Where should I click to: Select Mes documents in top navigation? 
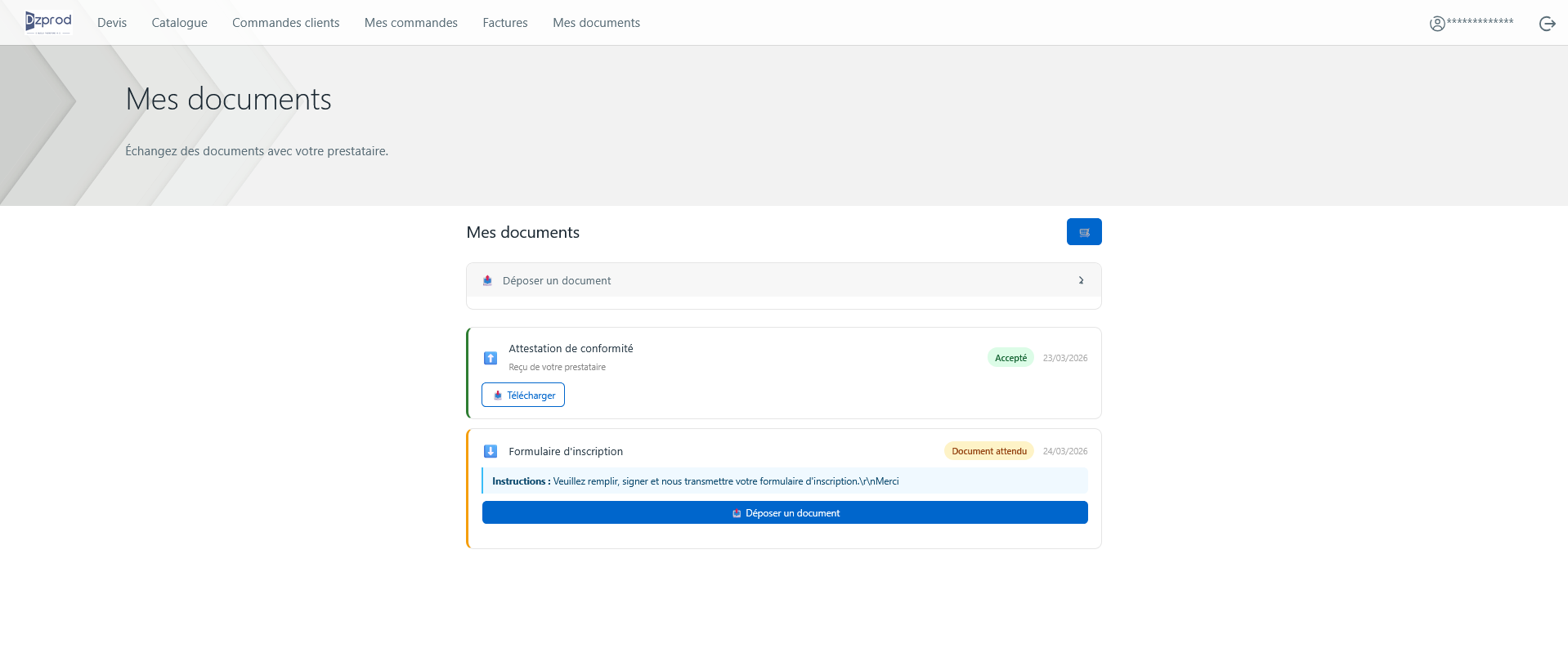(x=596, y=23)
